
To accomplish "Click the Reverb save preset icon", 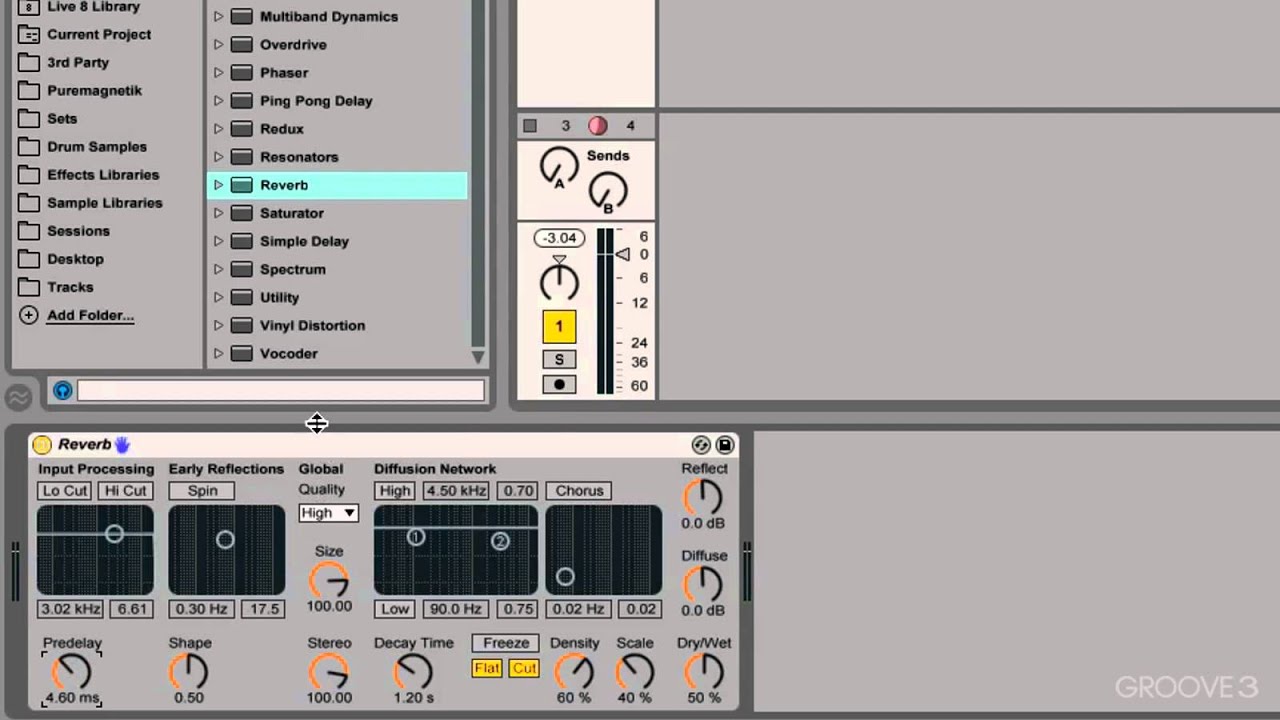I will (725, 445).
